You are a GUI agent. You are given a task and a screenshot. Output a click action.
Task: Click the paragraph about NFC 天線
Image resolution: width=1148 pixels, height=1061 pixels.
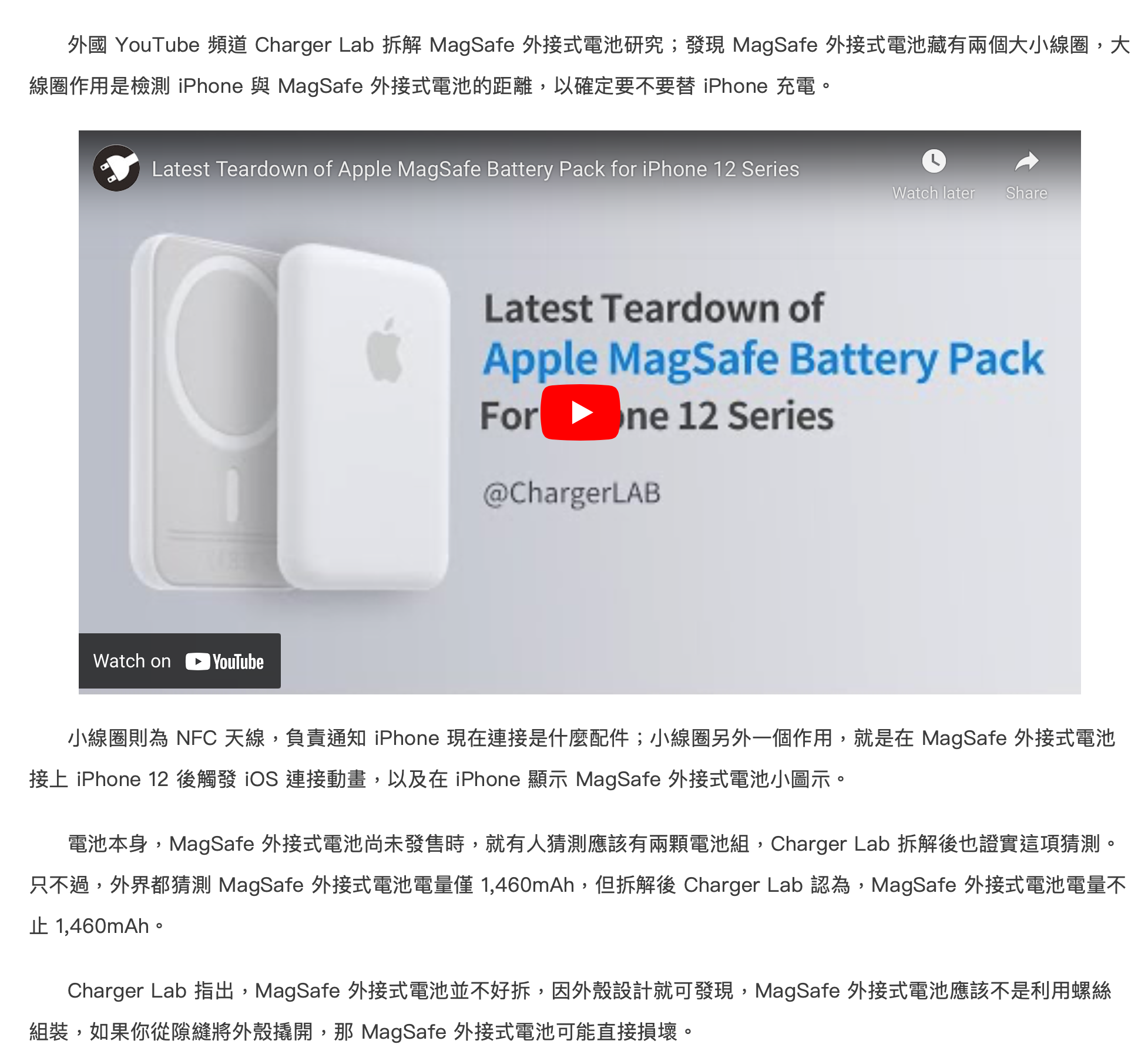pos(573,758)
